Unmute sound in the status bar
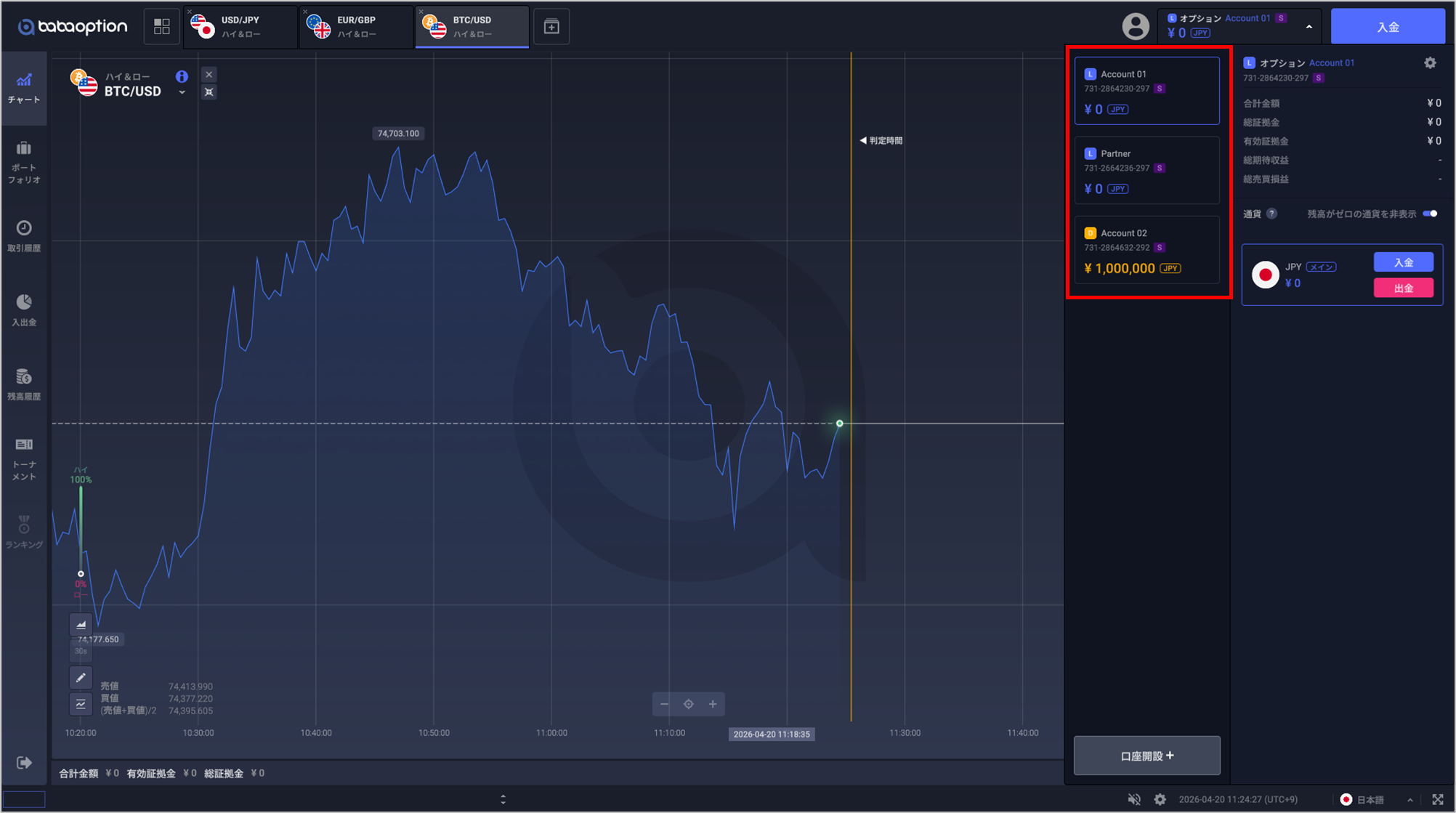 click(x=1133, y=799)
